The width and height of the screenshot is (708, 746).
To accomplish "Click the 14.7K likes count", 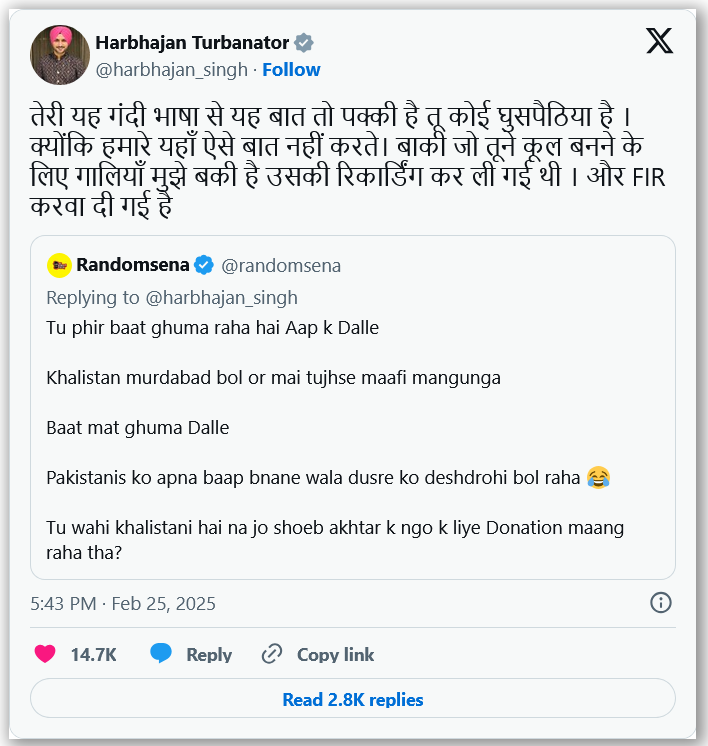I will pos(93,655).
